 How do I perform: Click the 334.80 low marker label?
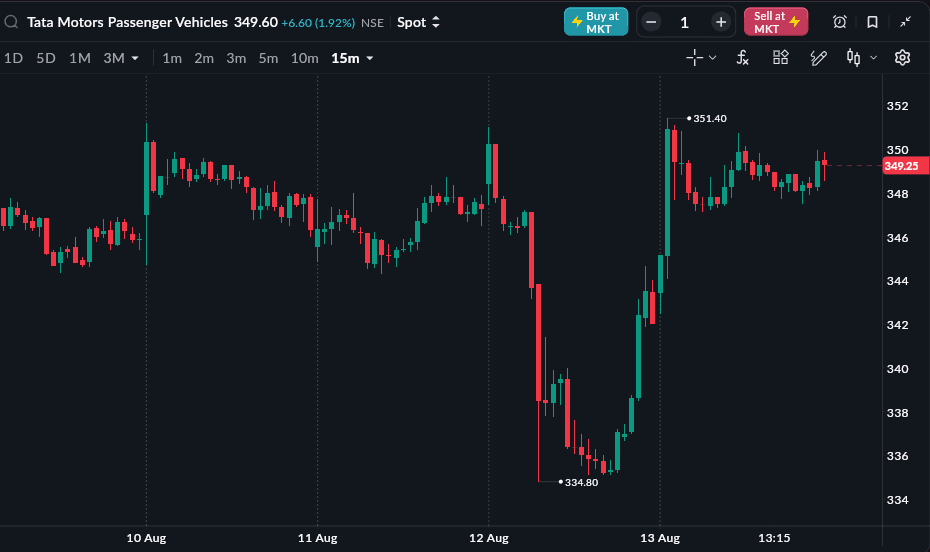coord(581,483)
